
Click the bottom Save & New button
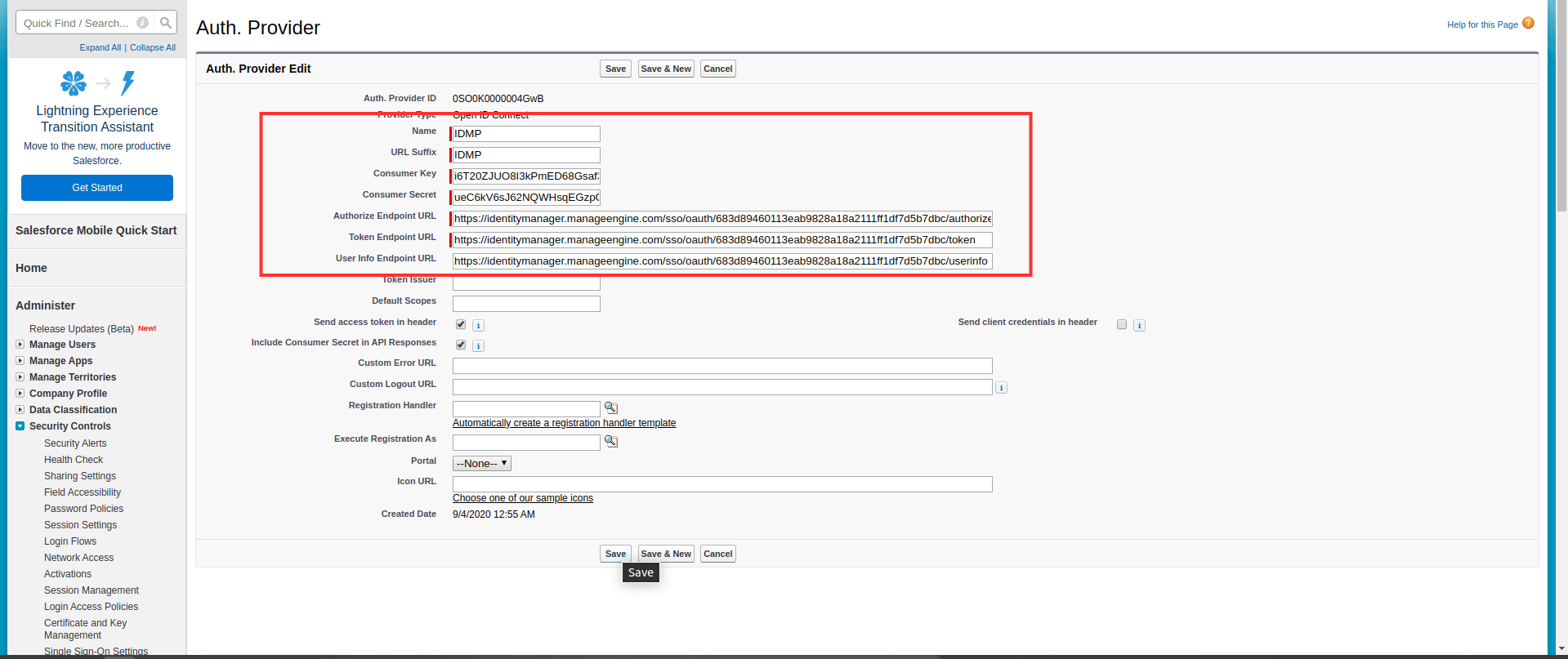(666, 554)
